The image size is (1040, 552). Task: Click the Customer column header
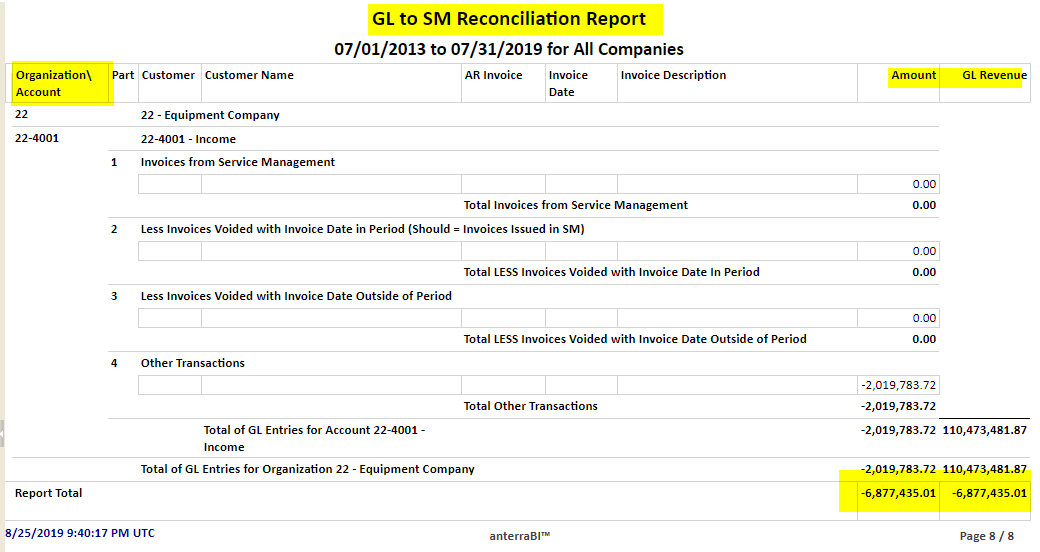pyautogui.click(x=168, y=75)
